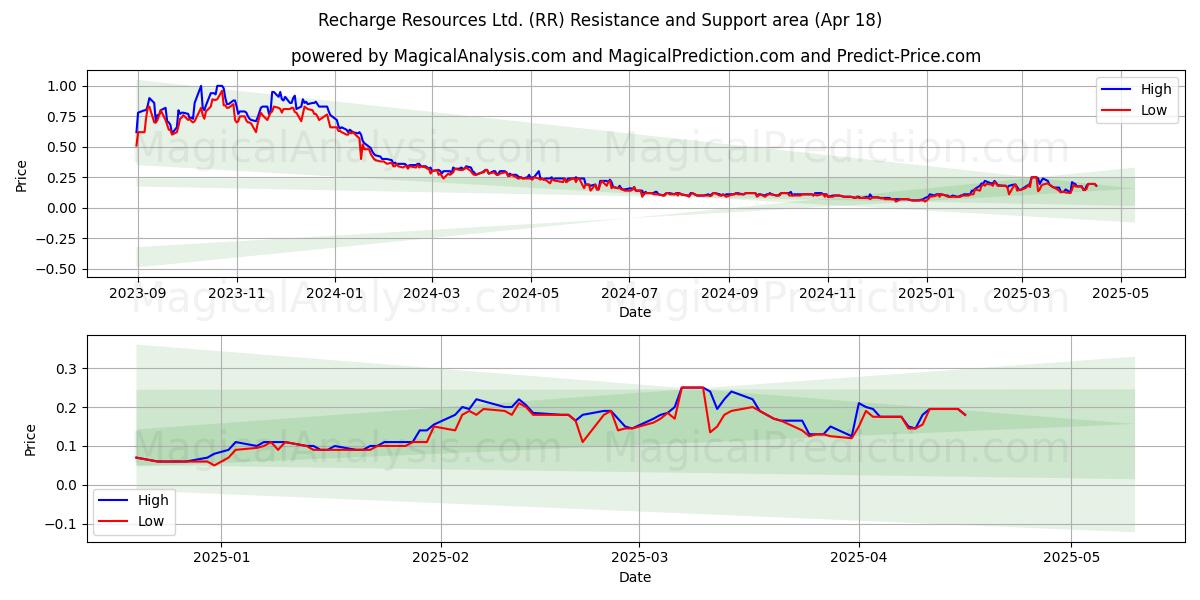Click the 'Price' label of the top chart
This screenshot has width=1200, height=600.
(22, 175)
